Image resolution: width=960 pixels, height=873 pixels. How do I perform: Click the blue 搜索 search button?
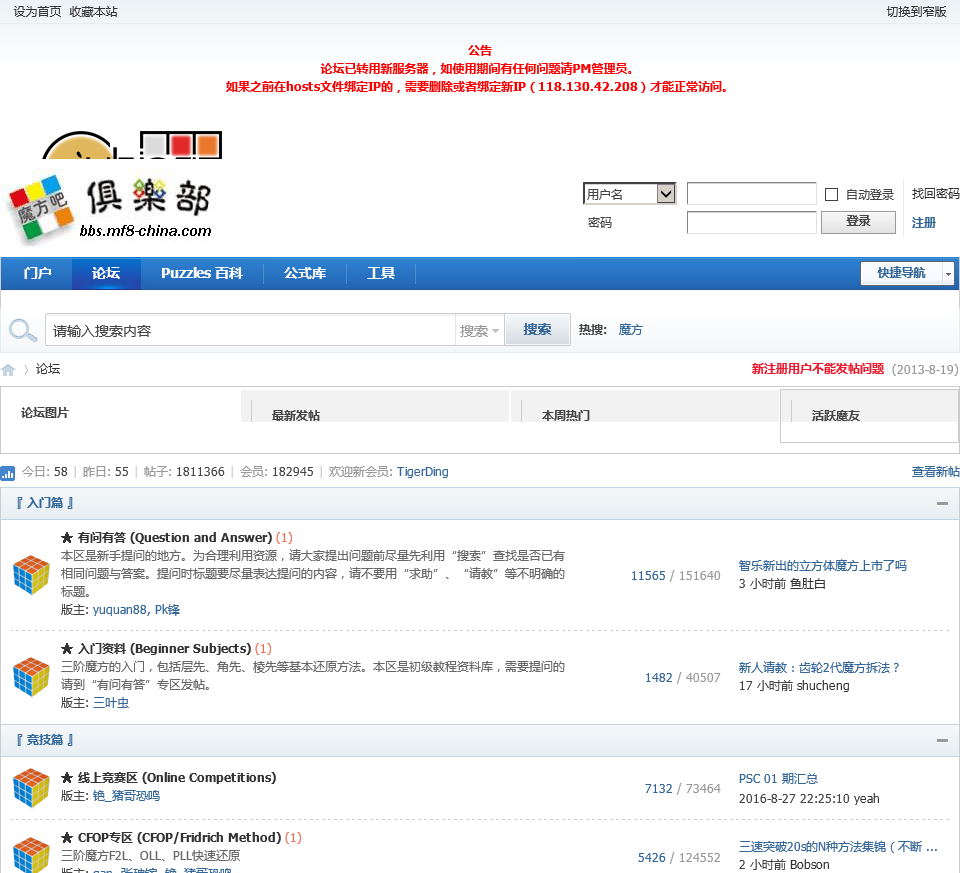537,329
